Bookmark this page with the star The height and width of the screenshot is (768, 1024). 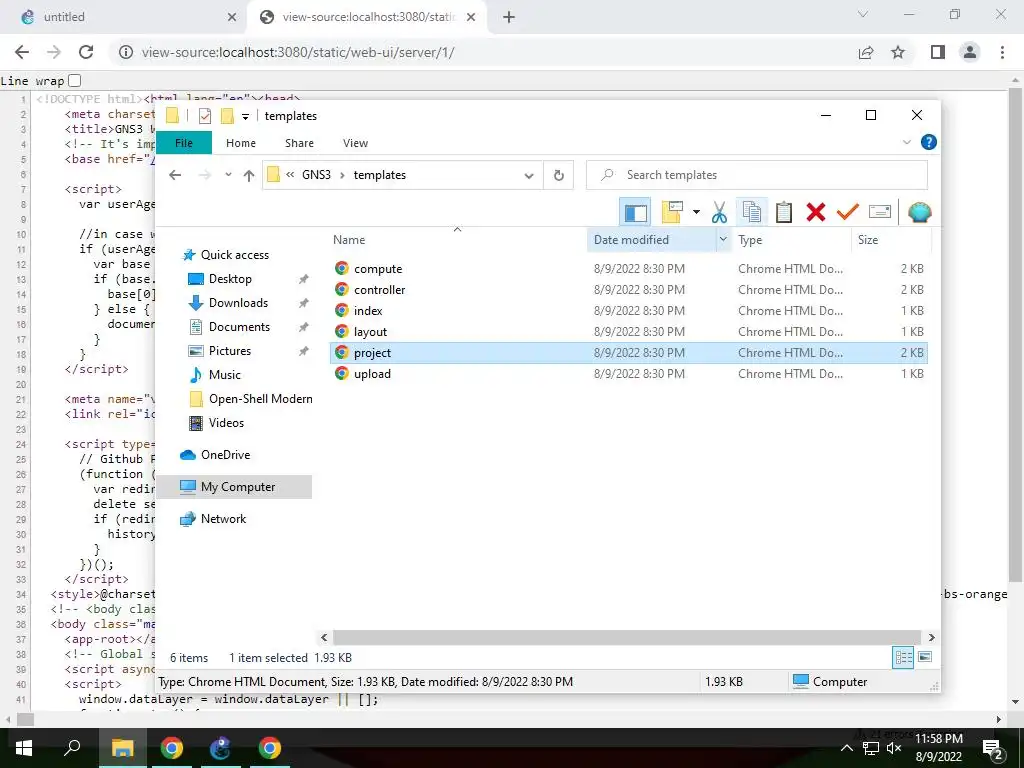point(899,52)
